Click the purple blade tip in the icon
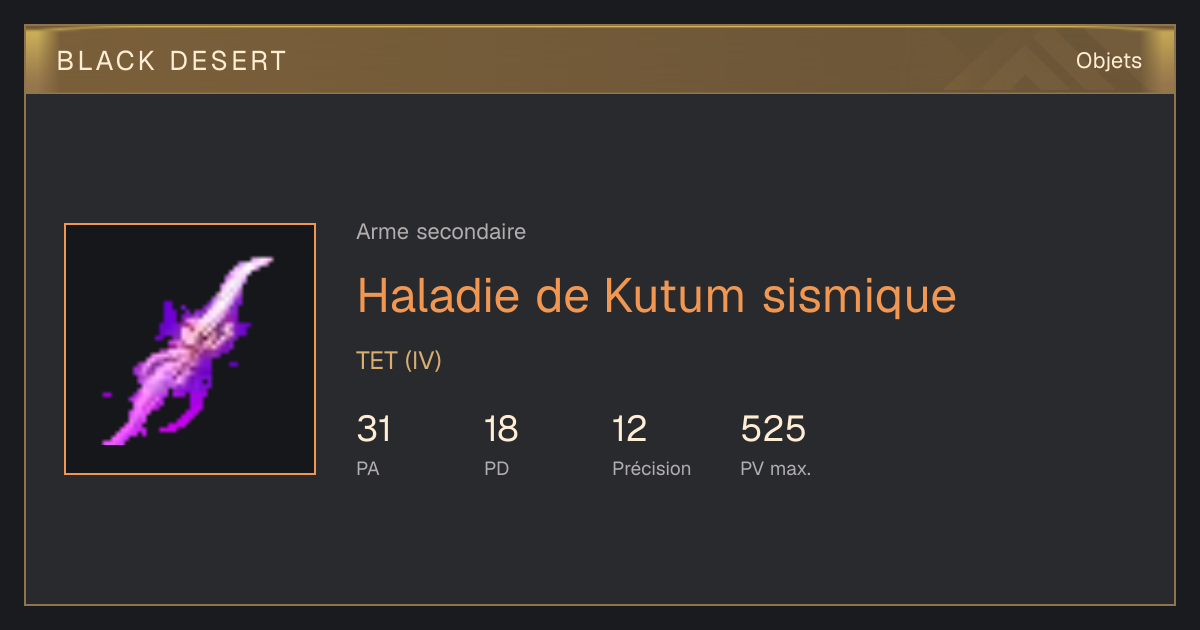Viewport: 1200px width, 630px height. pos(258,265)
